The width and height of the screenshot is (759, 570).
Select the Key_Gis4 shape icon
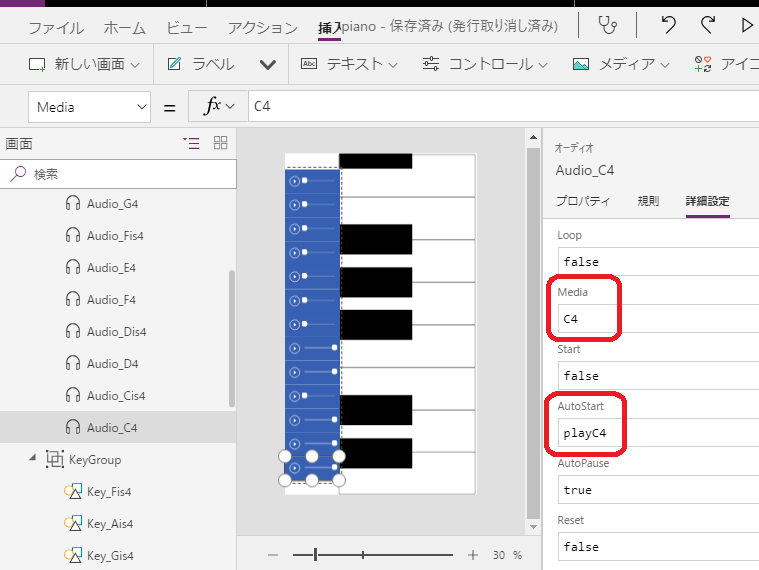tap(73, 555)
